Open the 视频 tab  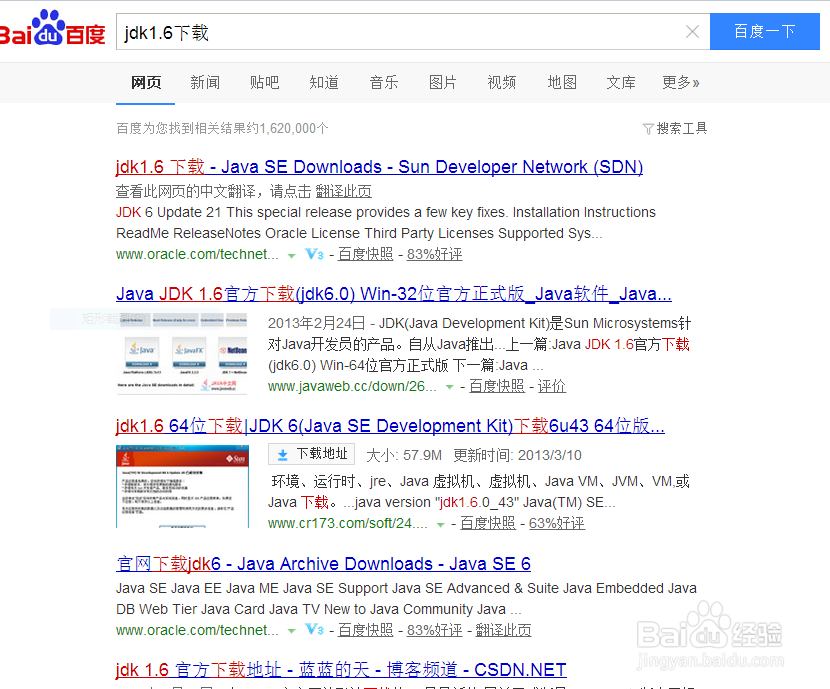(x=501, y=83)
